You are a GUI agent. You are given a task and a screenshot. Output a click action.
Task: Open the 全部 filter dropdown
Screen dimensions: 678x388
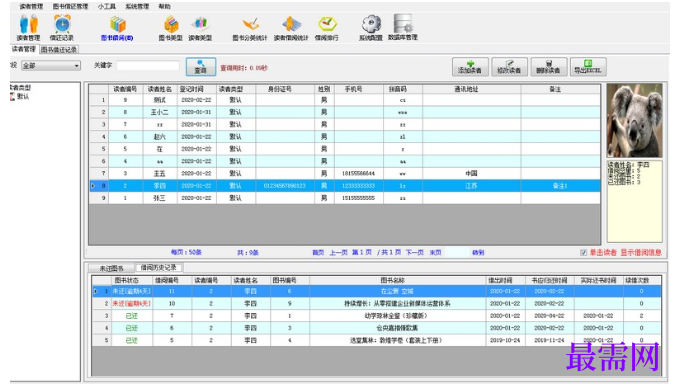click(51, 66)
